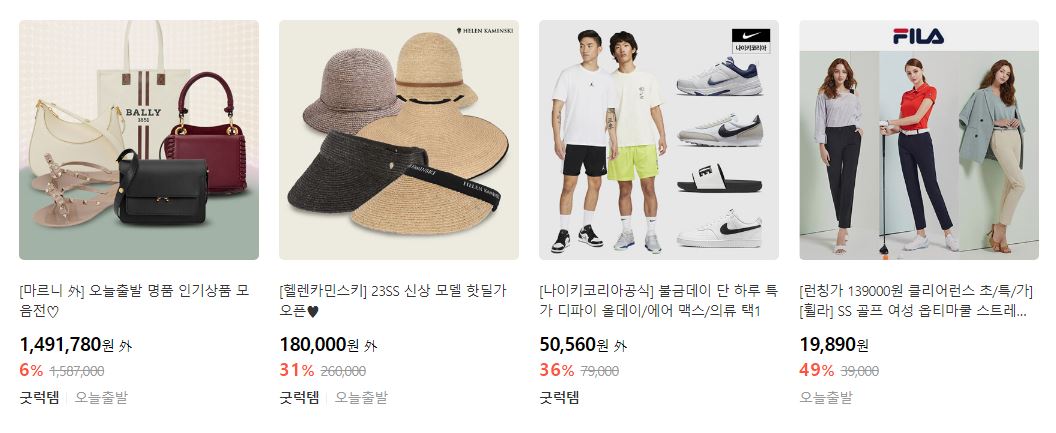The image size is (1056, 433).
Task: Open the 휠라 SS 골프 여성 title link
Action: point(917,301)
